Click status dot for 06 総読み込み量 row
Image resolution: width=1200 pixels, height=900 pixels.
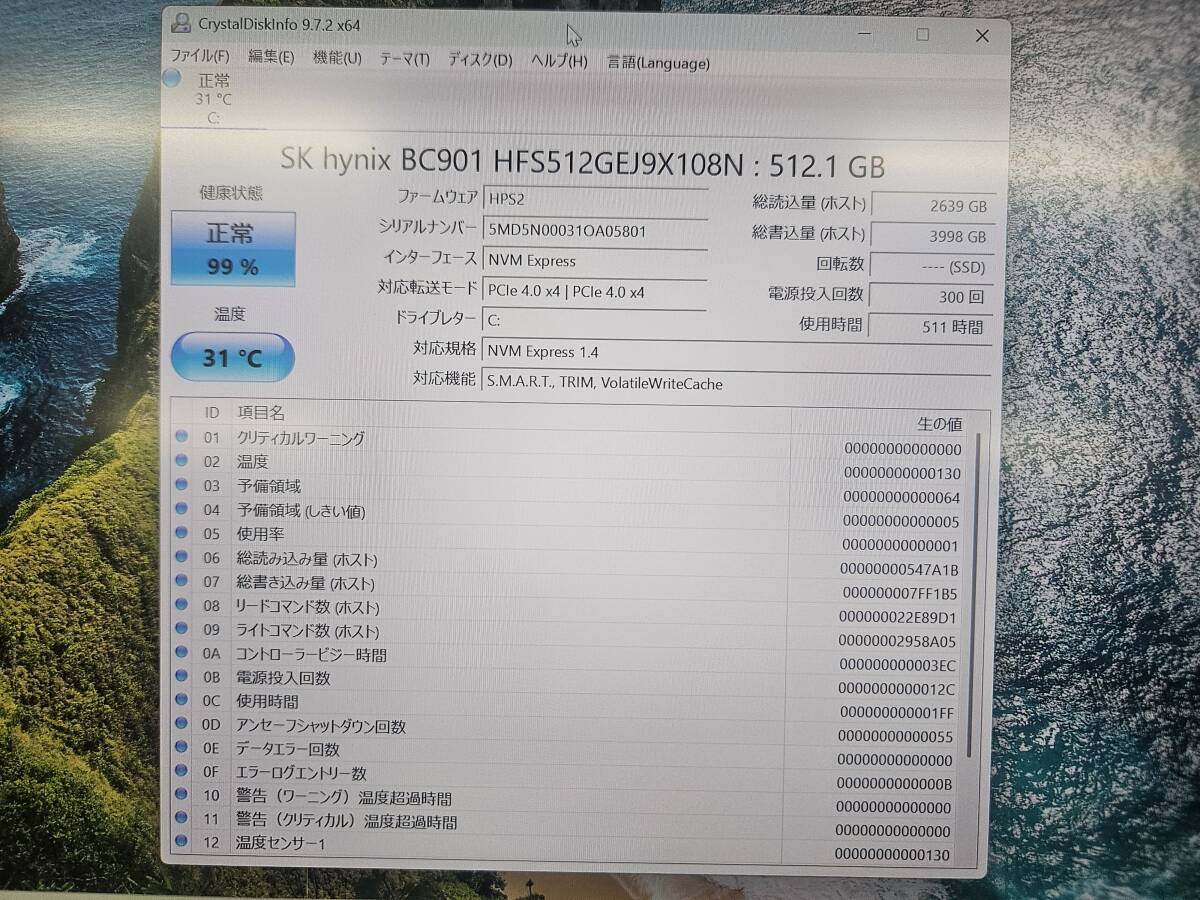point(182,557)
